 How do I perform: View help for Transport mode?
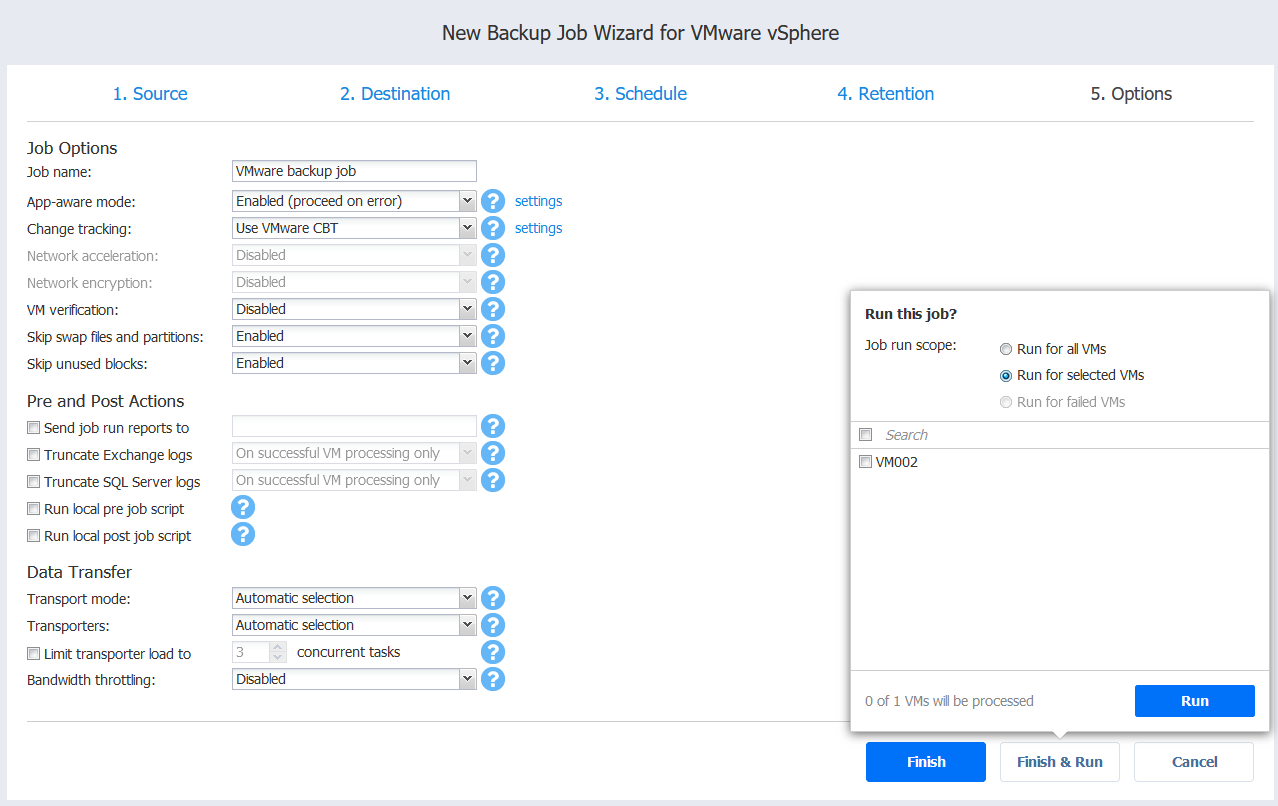pyautogui.click(x=492, y=598)
